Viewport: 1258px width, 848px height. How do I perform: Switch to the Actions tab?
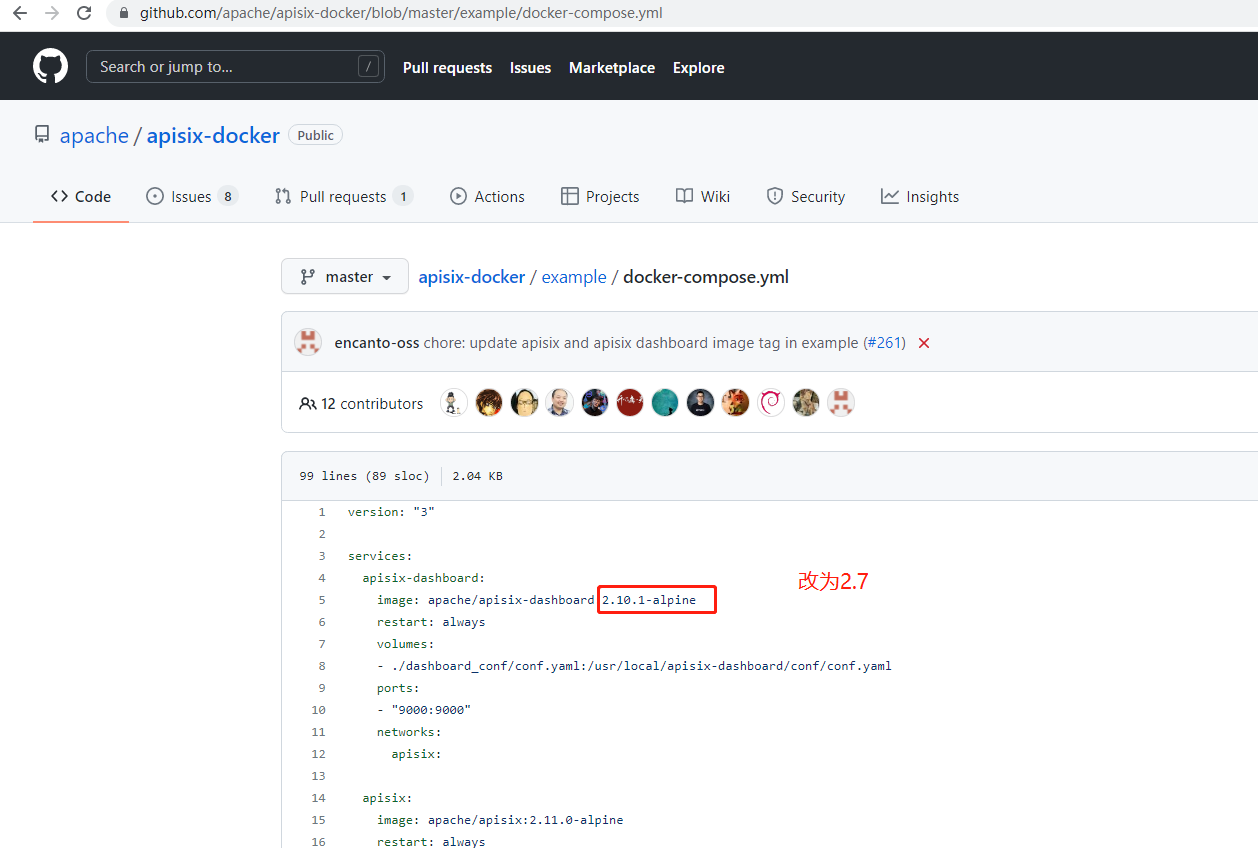coord(487,196)
